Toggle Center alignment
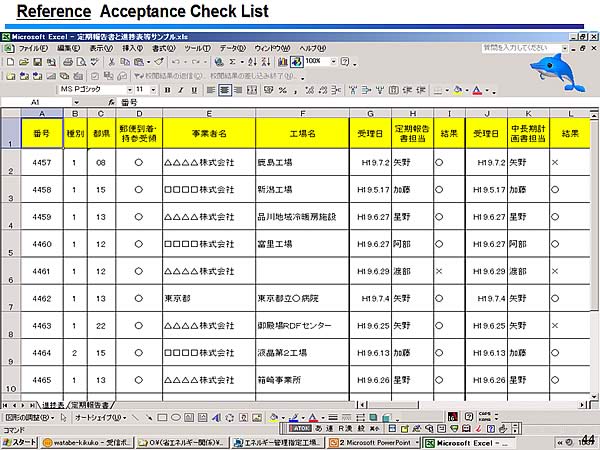Screen dimensions: 600x450 [x=225, y=90]
